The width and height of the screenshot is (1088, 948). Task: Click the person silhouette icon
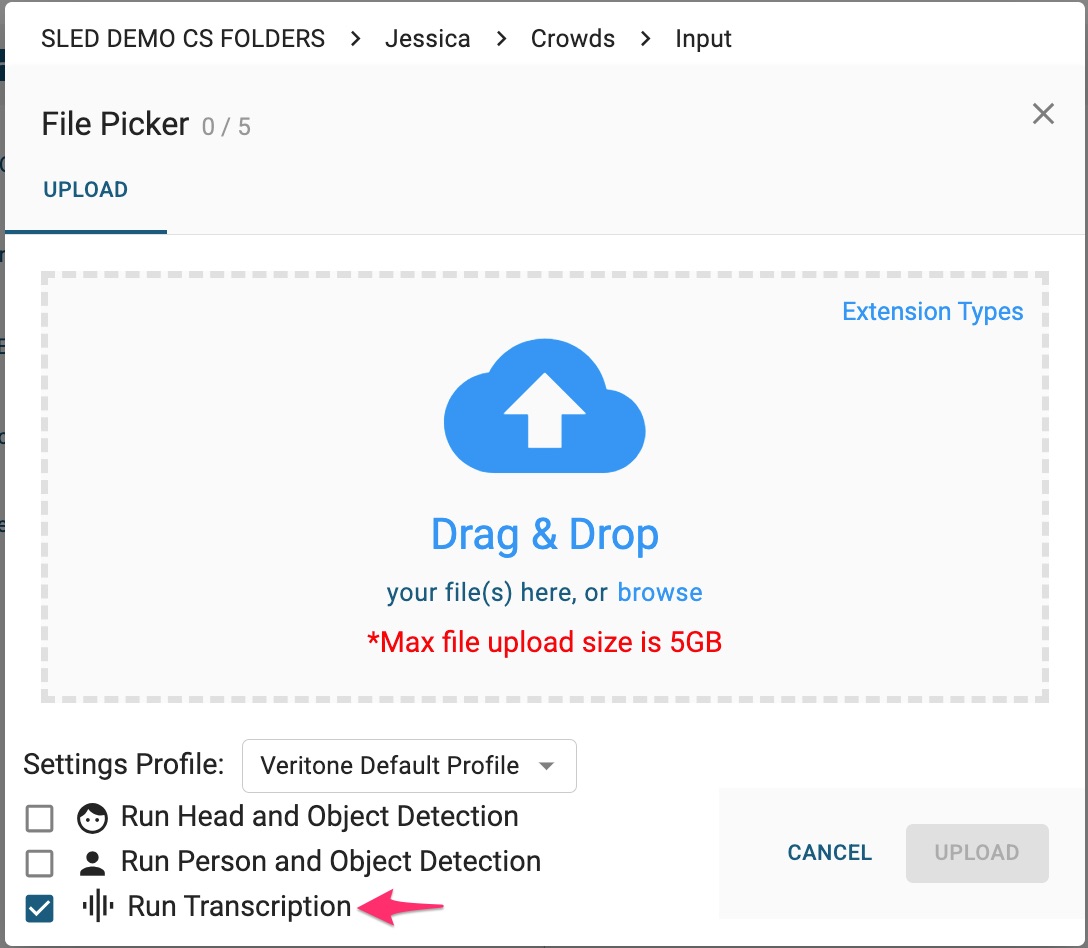(92, 862)
